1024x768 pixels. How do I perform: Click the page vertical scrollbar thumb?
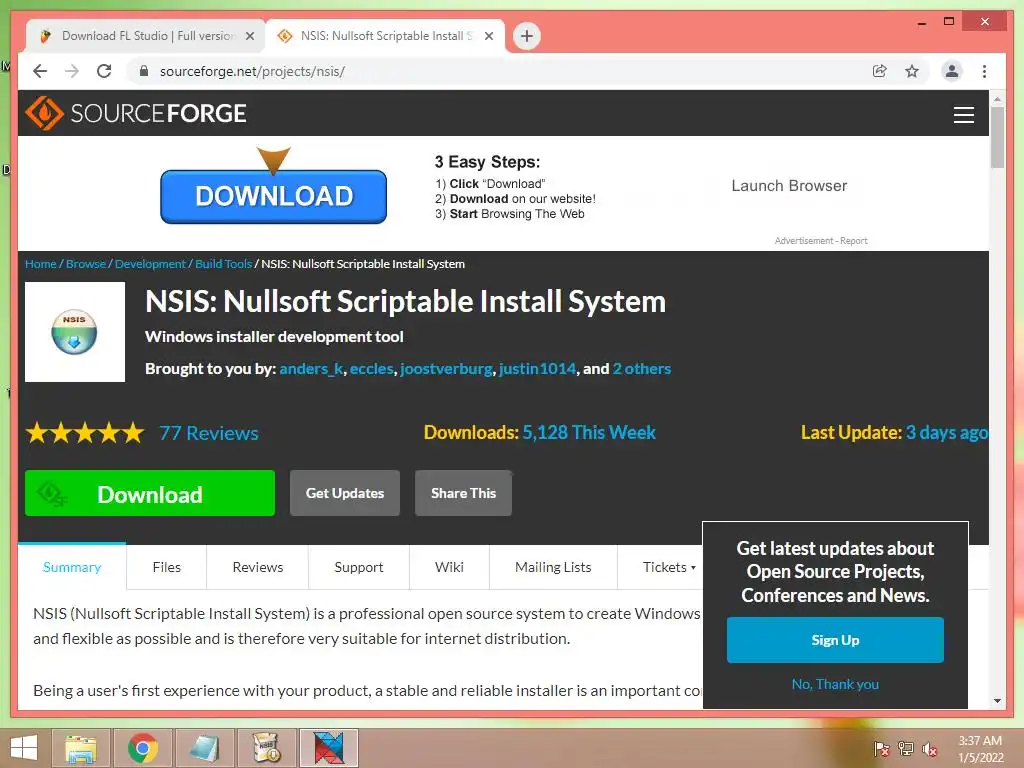[997, 137]
